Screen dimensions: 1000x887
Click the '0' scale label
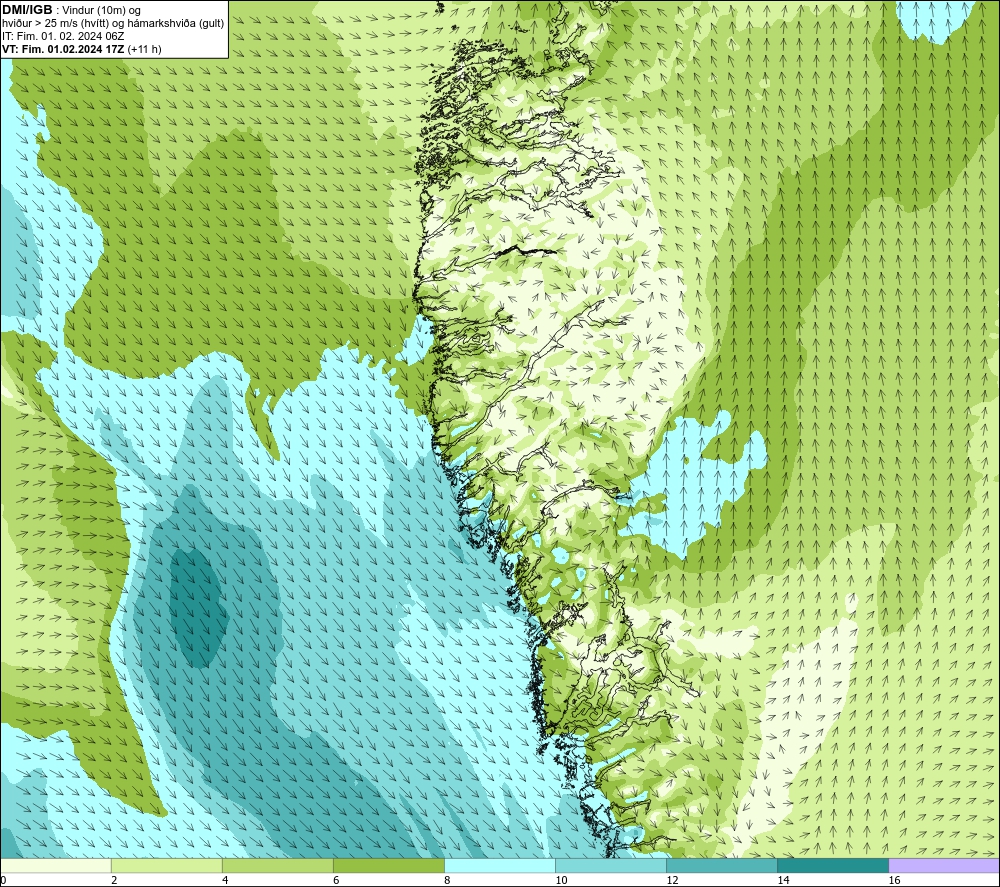pyautogui.click(x=3, y=880)
